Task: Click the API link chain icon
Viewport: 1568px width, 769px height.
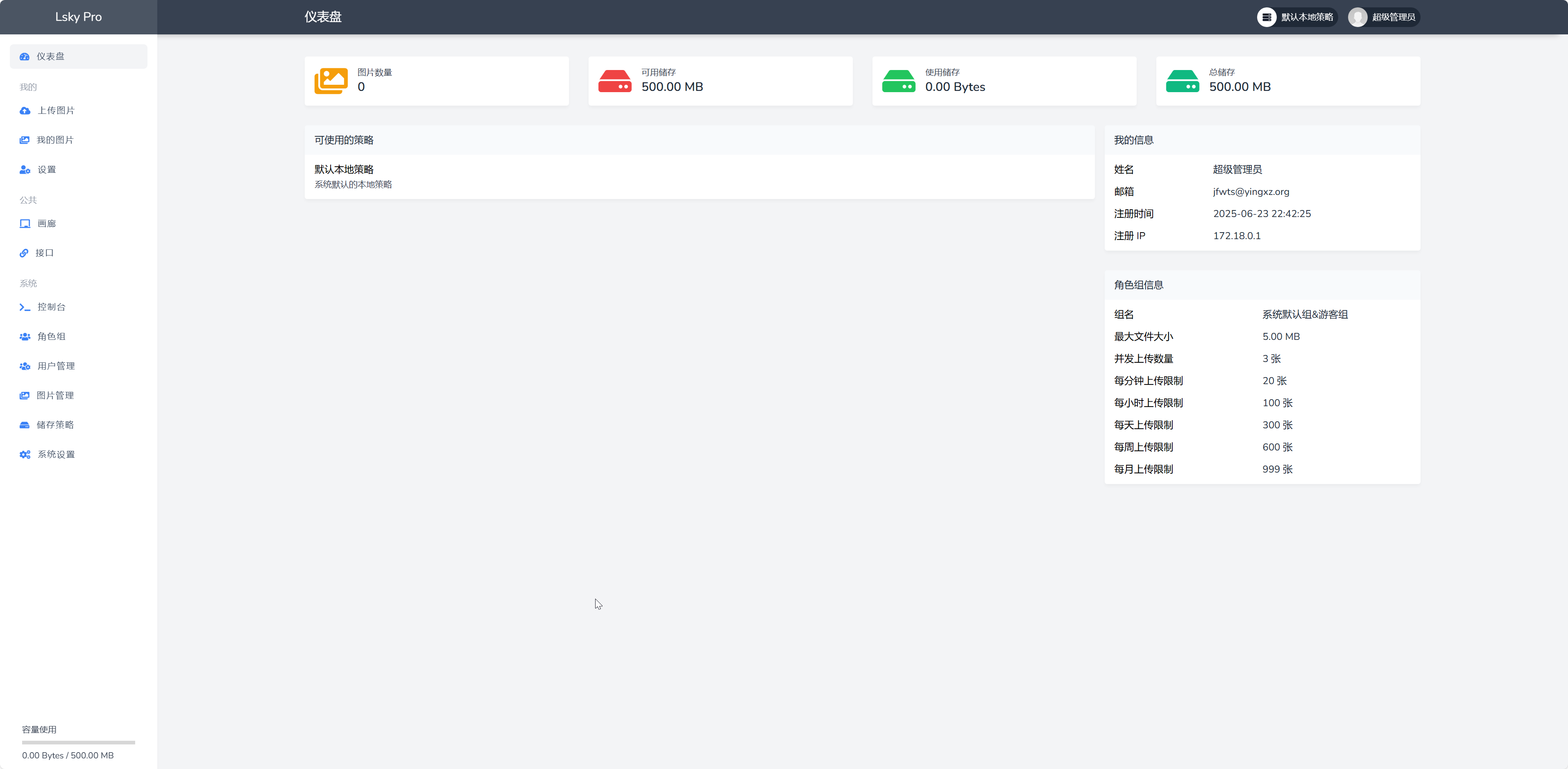Action: pos(24,253)
